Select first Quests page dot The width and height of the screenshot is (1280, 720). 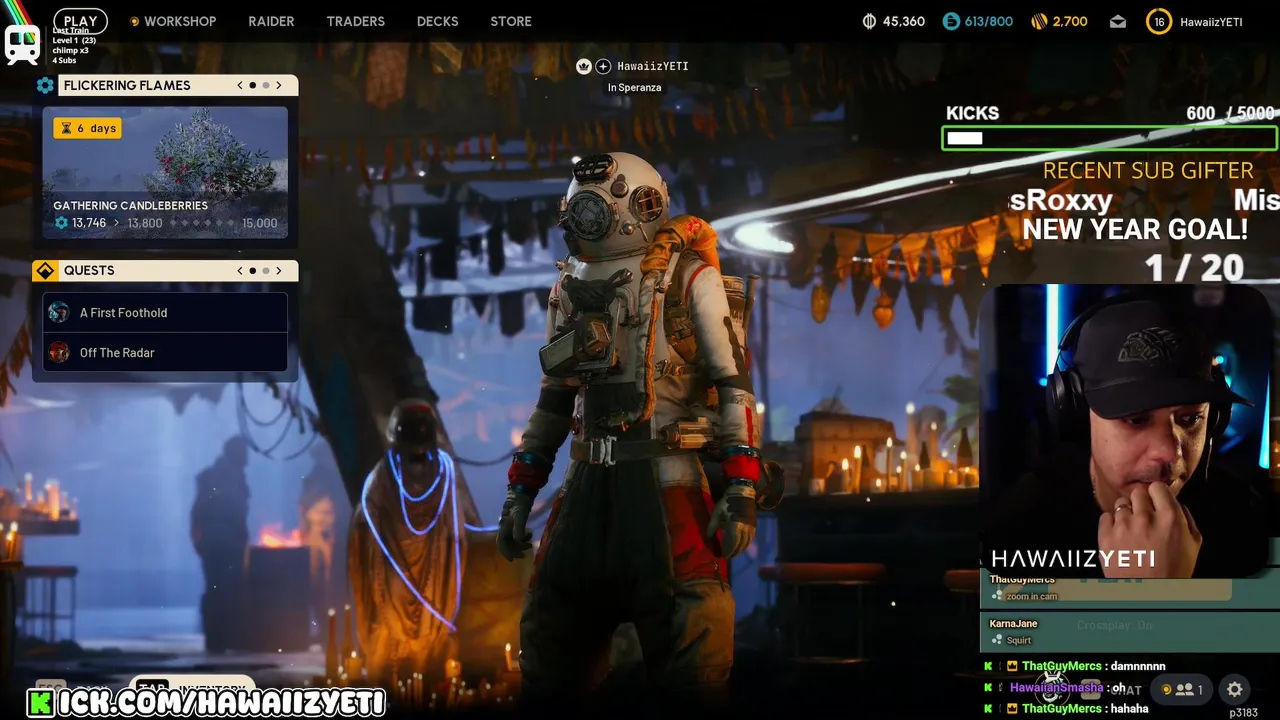[253, 270]
